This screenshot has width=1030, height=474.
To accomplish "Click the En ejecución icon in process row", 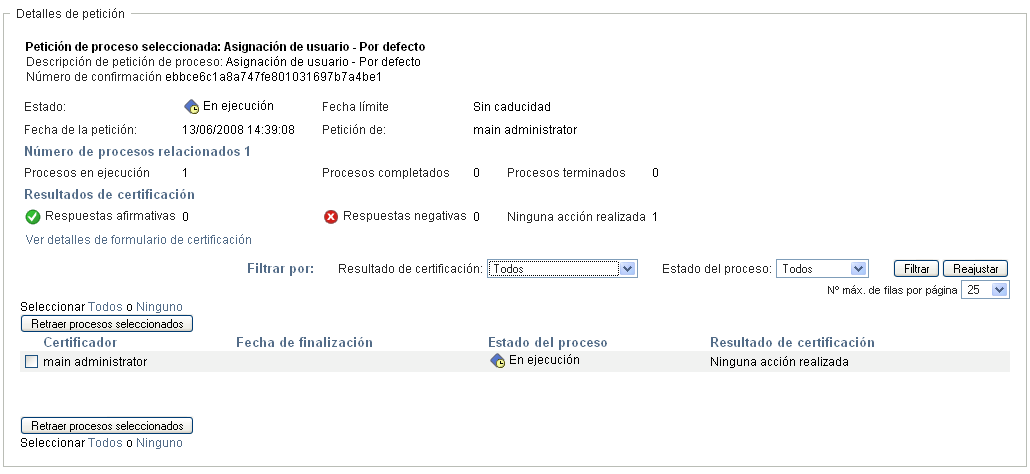I will [x=497, y=361].
